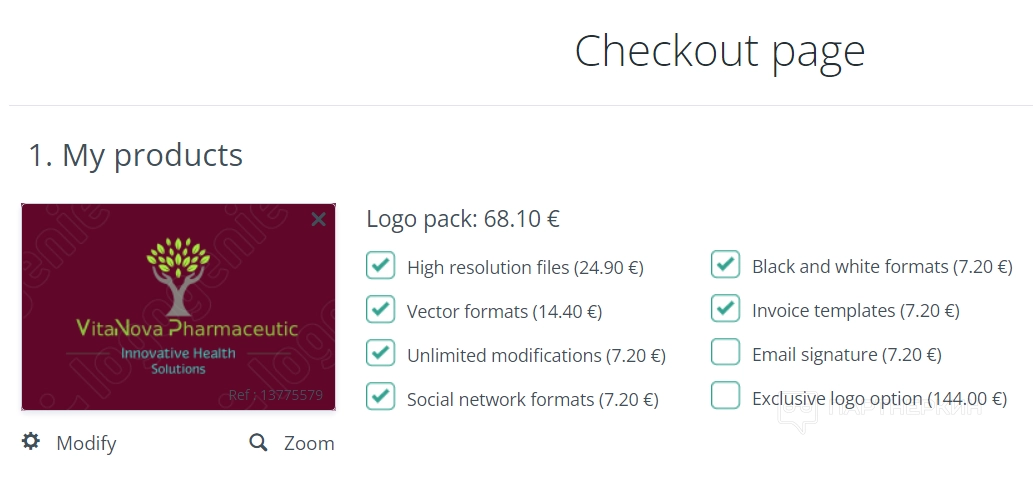Click the My products section heading
The width and height of the screenshot is (1033, 486).
pyautogui.click(x=136, y=155)
